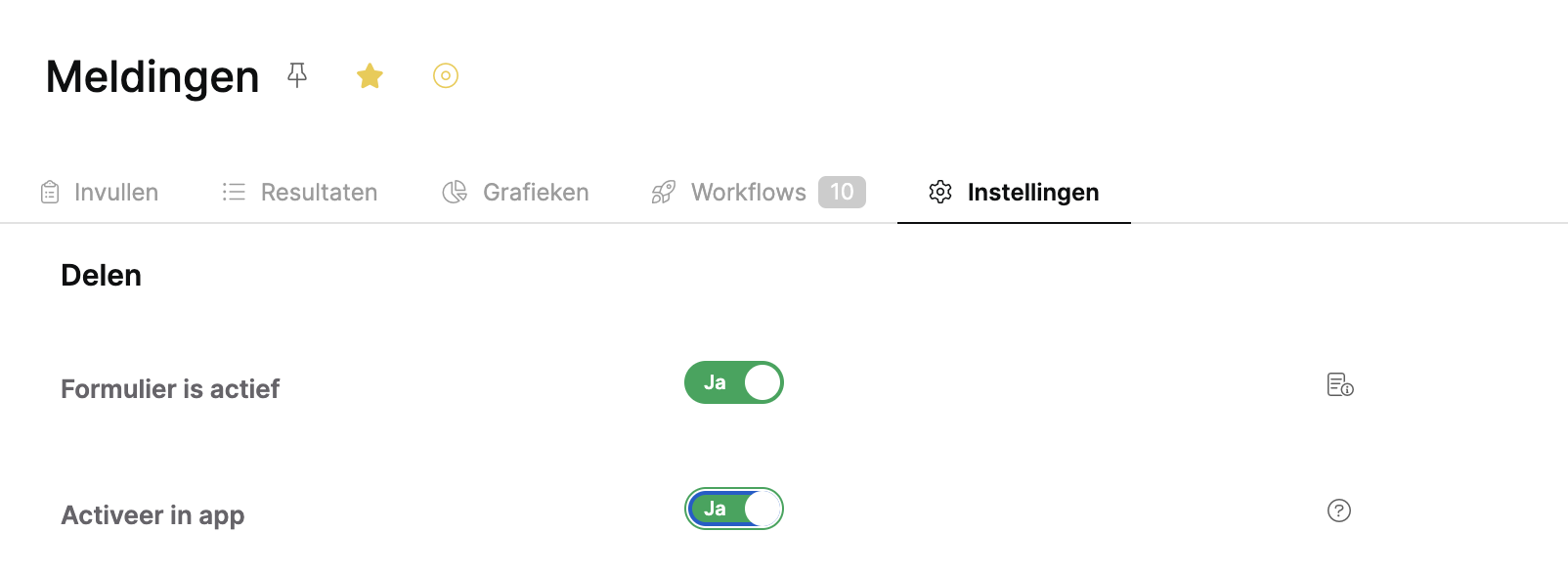This screenshot has width=1568, height=577.
Task: Click the clipboard icon on Invullen tab
Action: click(x=50, y=192)
